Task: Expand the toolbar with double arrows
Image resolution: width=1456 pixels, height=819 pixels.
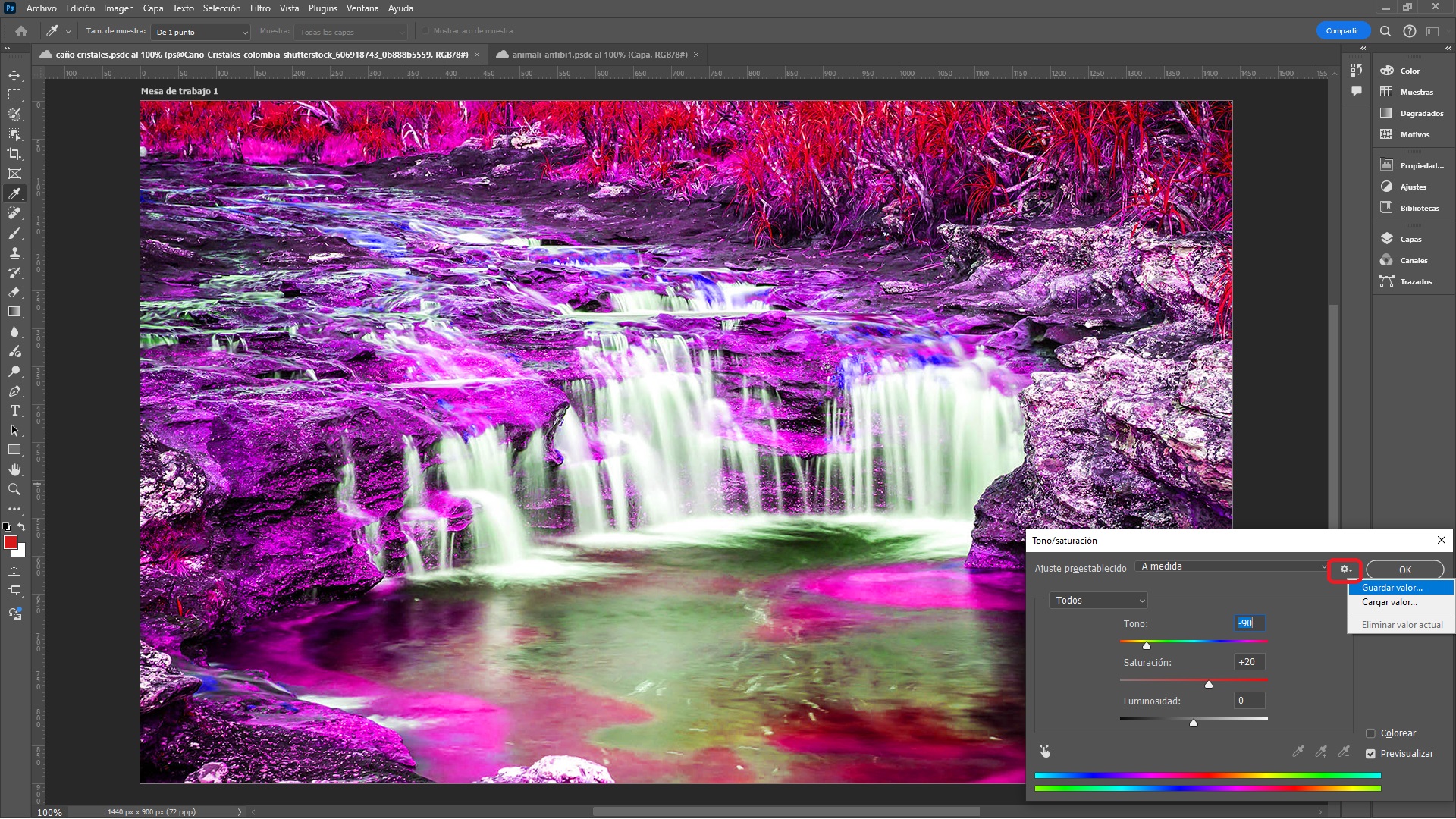Action: point(7,48)
